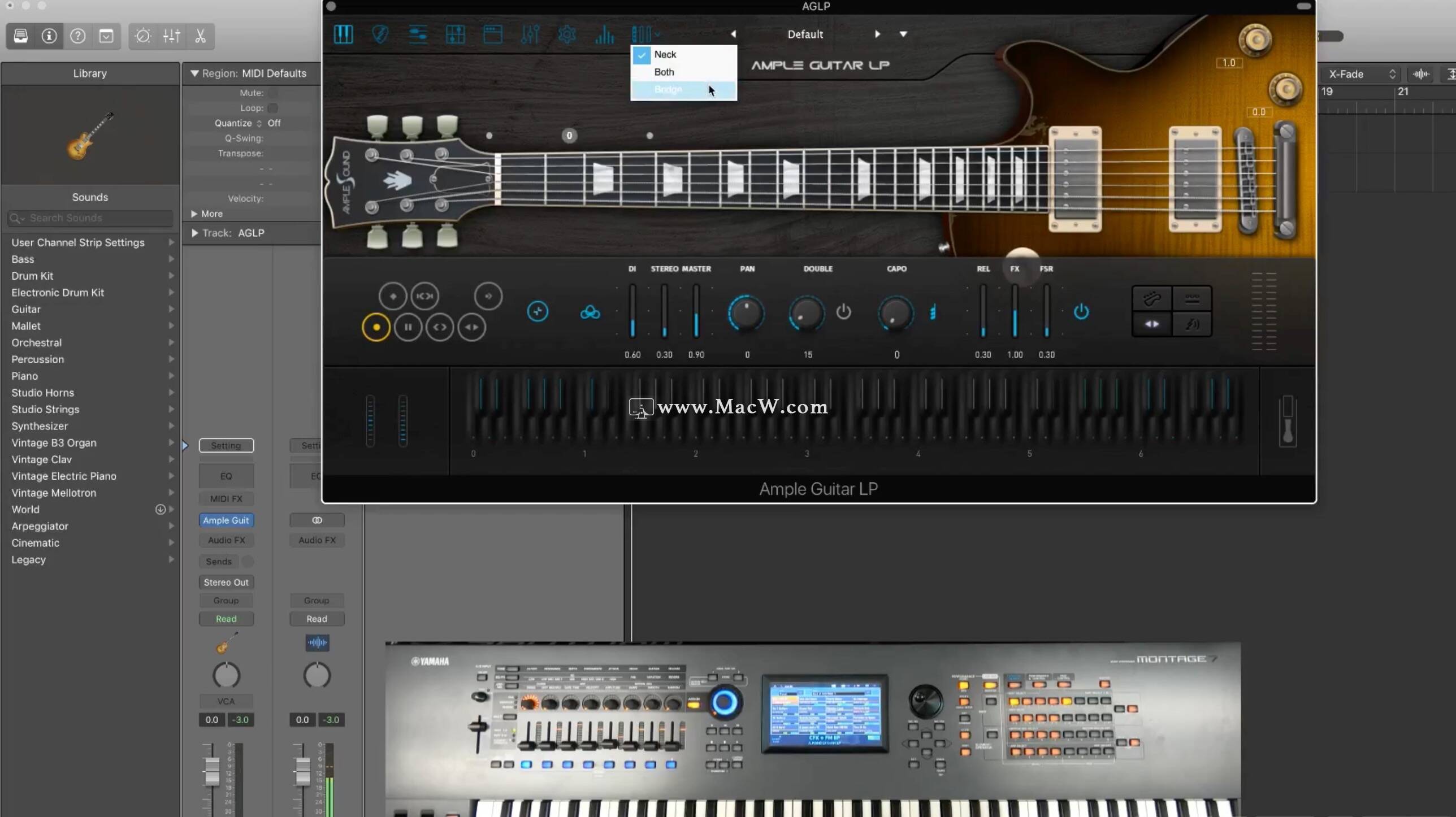This screenshot has height=817, width=1456.
Task: Toggle the Double guitar power button
Action: tap(843, 311)
